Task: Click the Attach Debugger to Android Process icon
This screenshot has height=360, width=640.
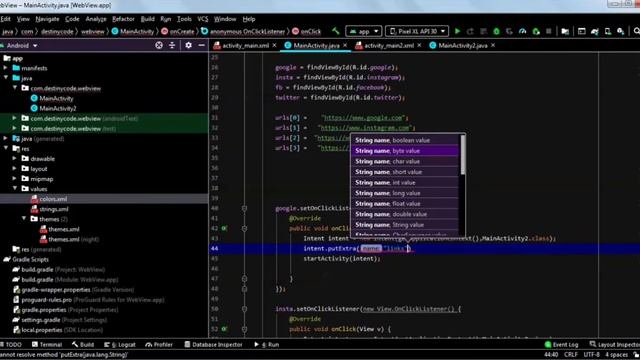Action: tap(536, 31)
